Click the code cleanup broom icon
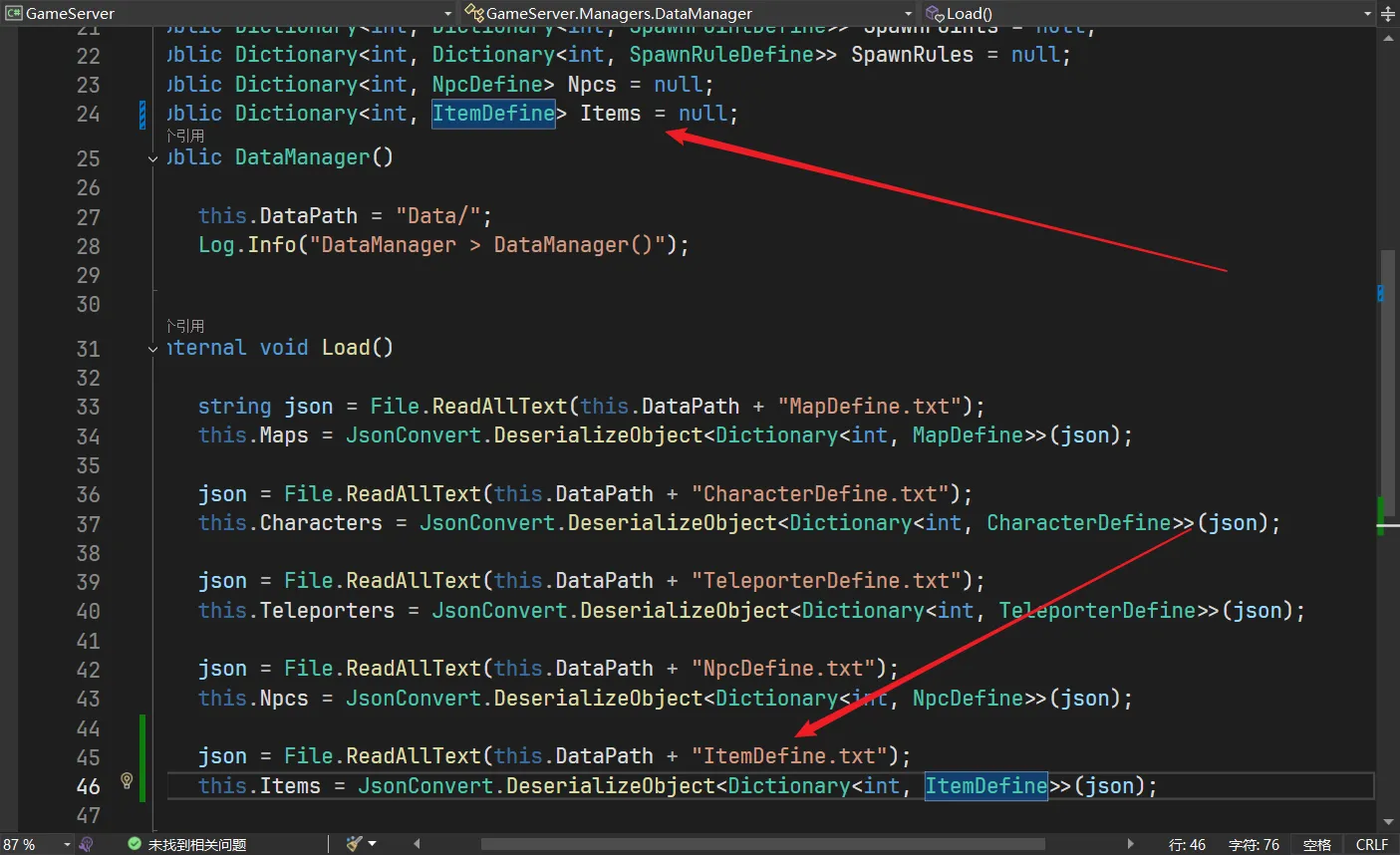 pyautogui.click(x=354, y=844)
